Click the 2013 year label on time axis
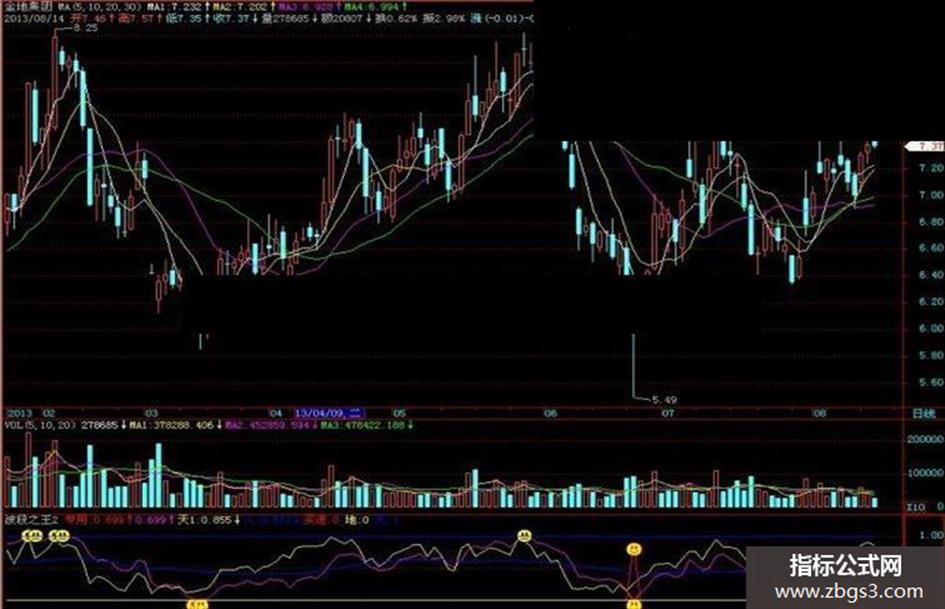The height and width of the screenshot is (609, 945). tap(19, 414)
